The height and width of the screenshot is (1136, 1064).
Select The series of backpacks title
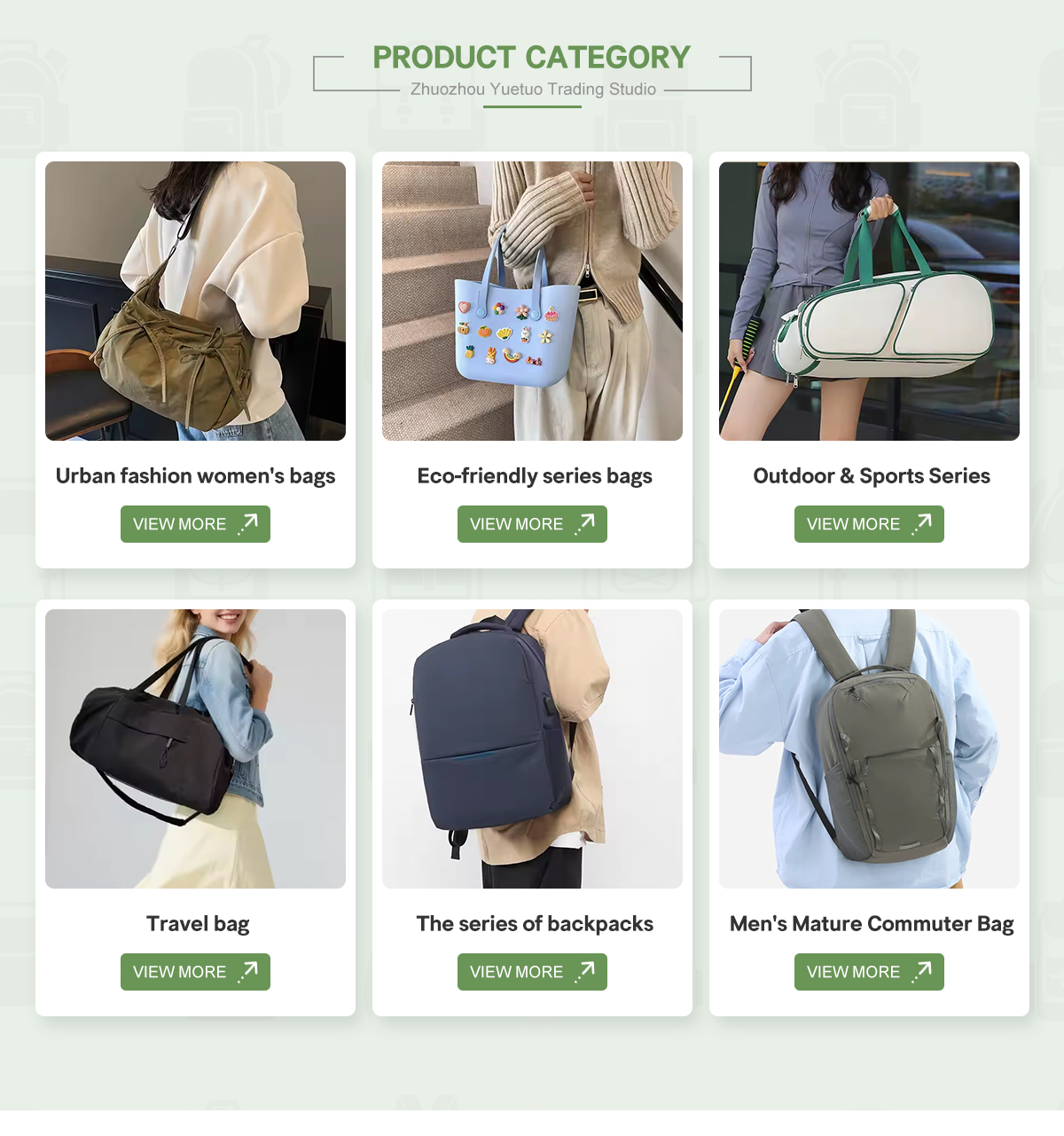(535, 924)
